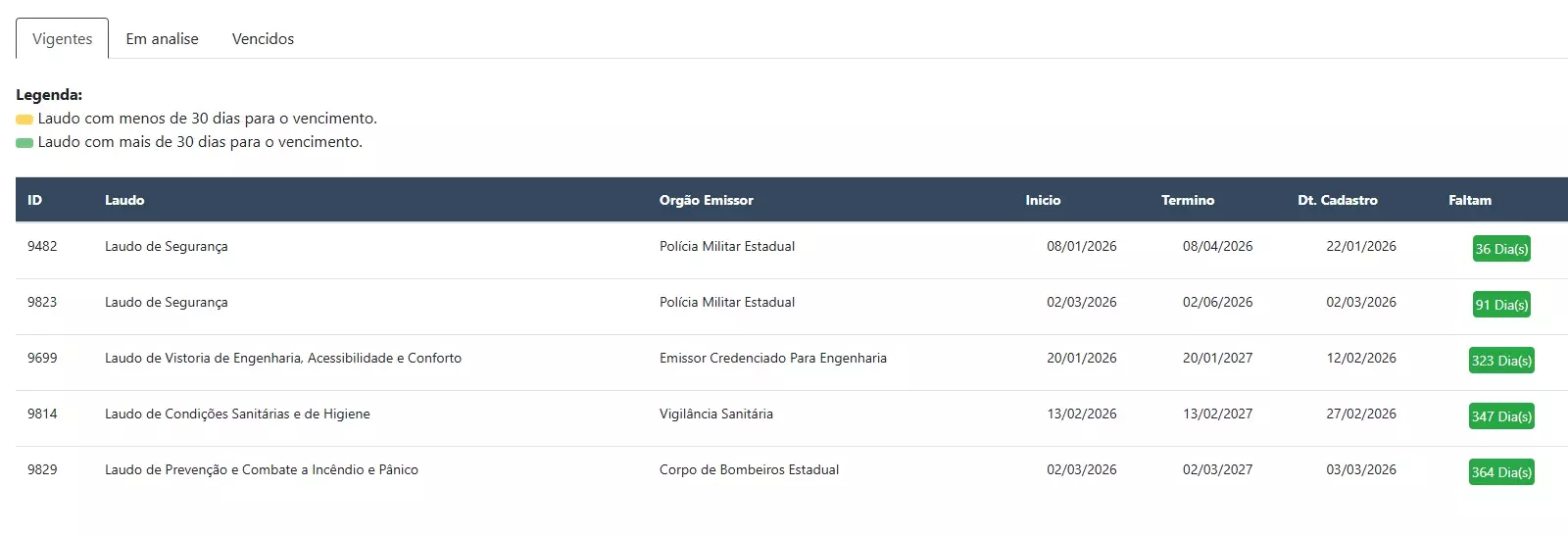This screenshot has width=1568, height=536.
Task: Click the Dt. Cadastro column header
Action: click(x=1337, y=200)
